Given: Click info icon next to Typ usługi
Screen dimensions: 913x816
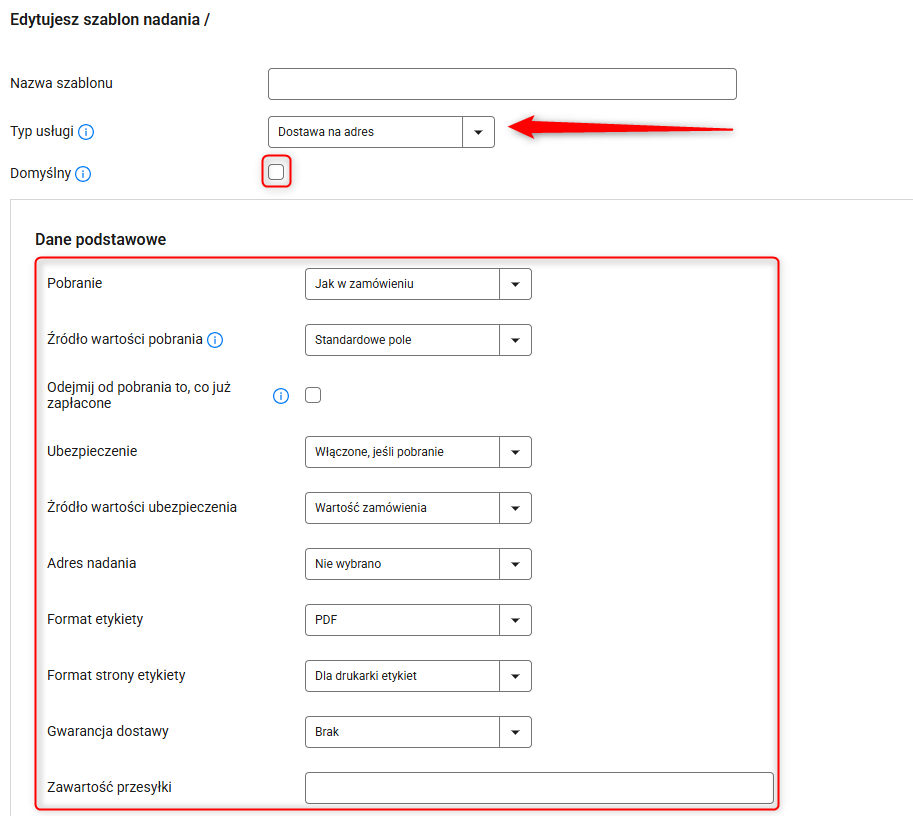Looking at the screenshot, I should click(x=86, y=132).
